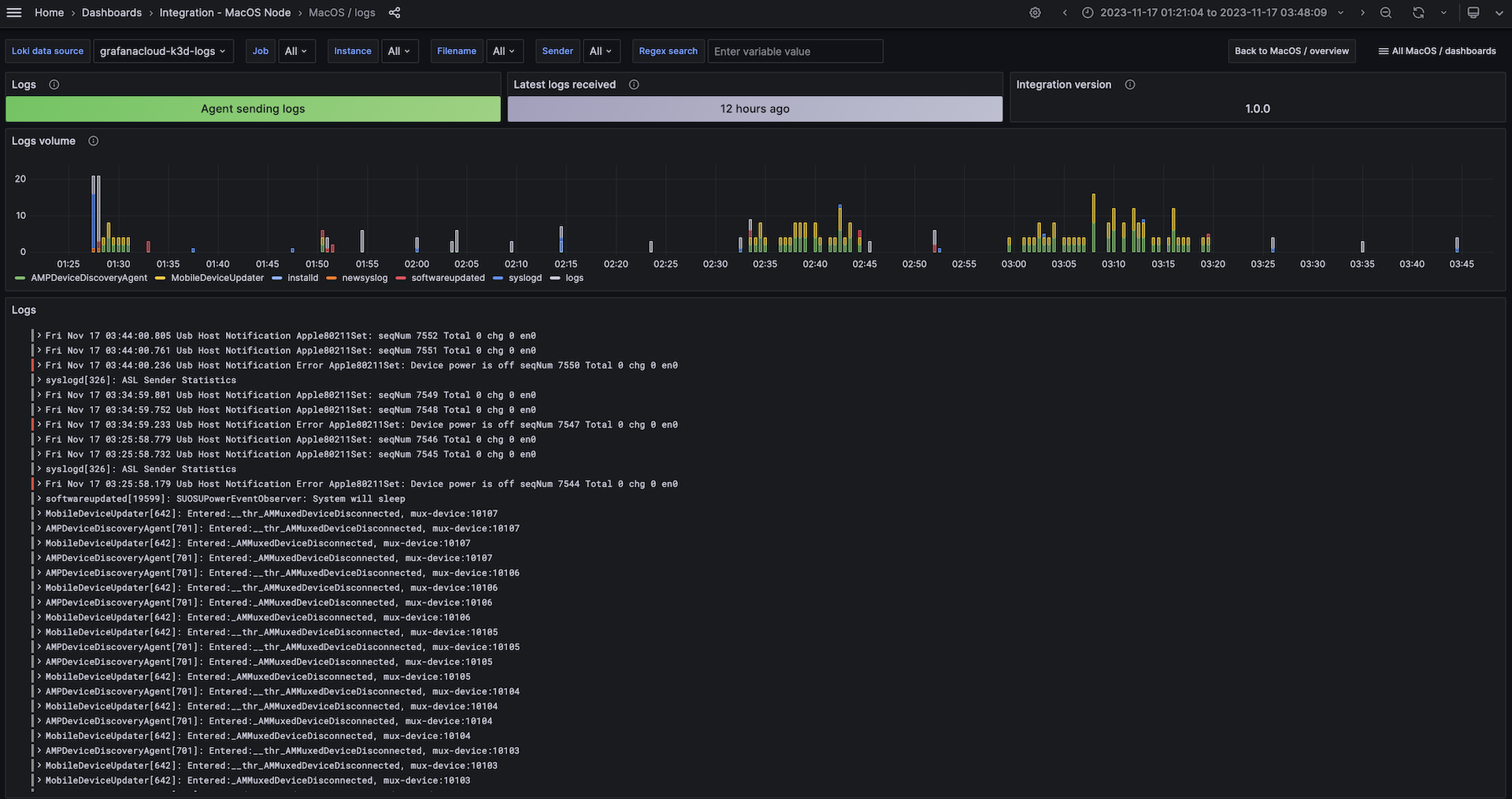Open All MacOS / dashboards
1512x799 pixels.
click(1437, 50)
